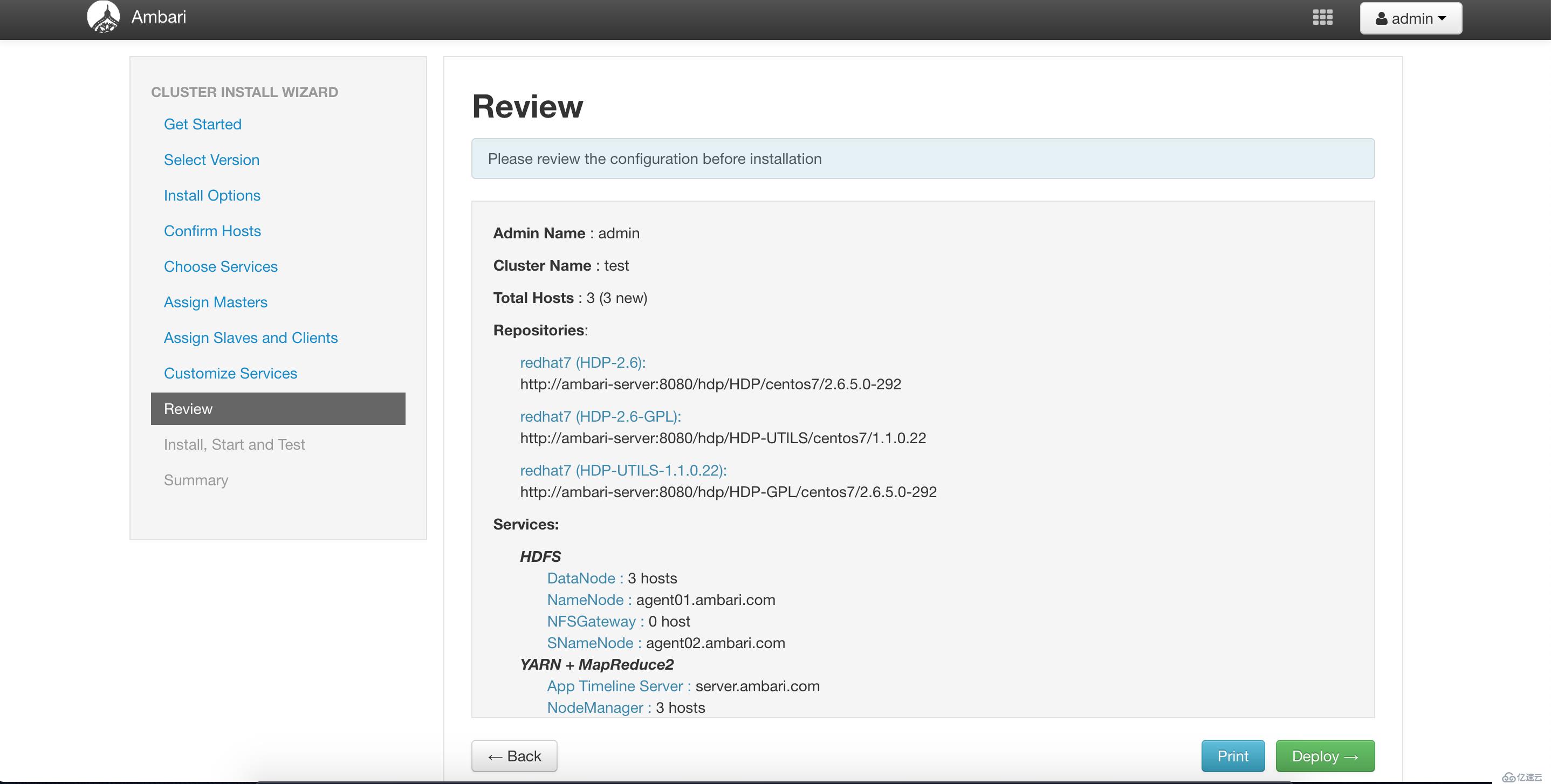Navigate to Confirm Hosts wizard step
1551x784 pixels.
tap(212, 231)
